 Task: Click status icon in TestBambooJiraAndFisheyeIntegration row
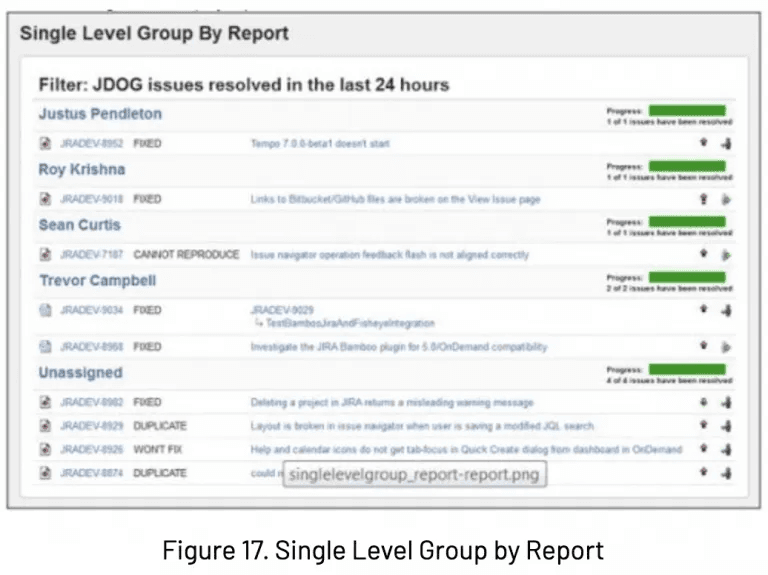[726, 310]
